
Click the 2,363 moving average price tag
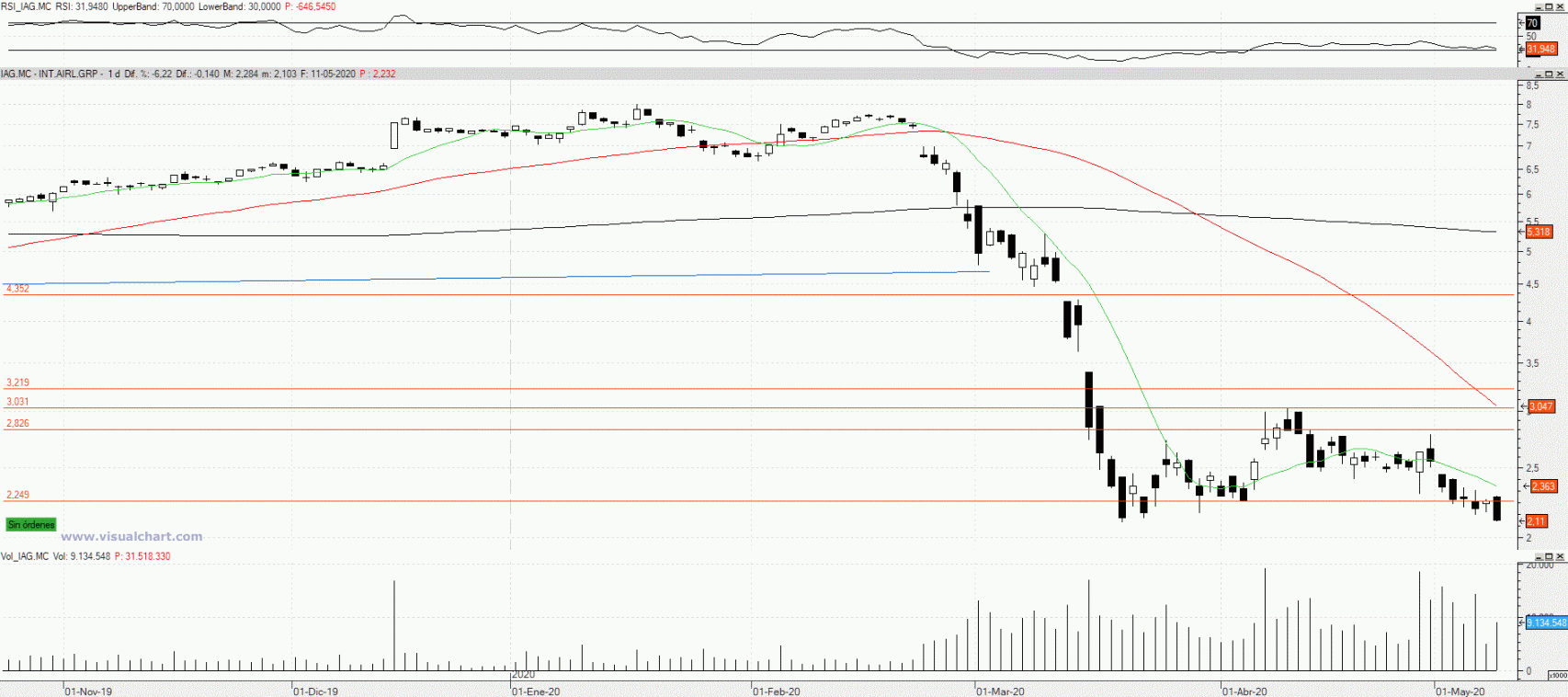tap(1543, 486)
